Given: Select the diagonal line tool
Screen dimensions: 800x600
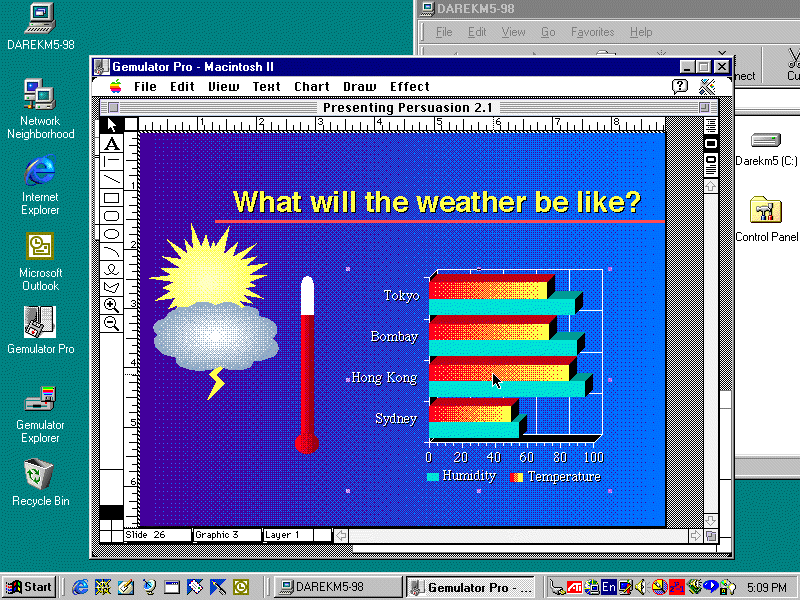Looking at the screenshot, I should click(112, 180).
